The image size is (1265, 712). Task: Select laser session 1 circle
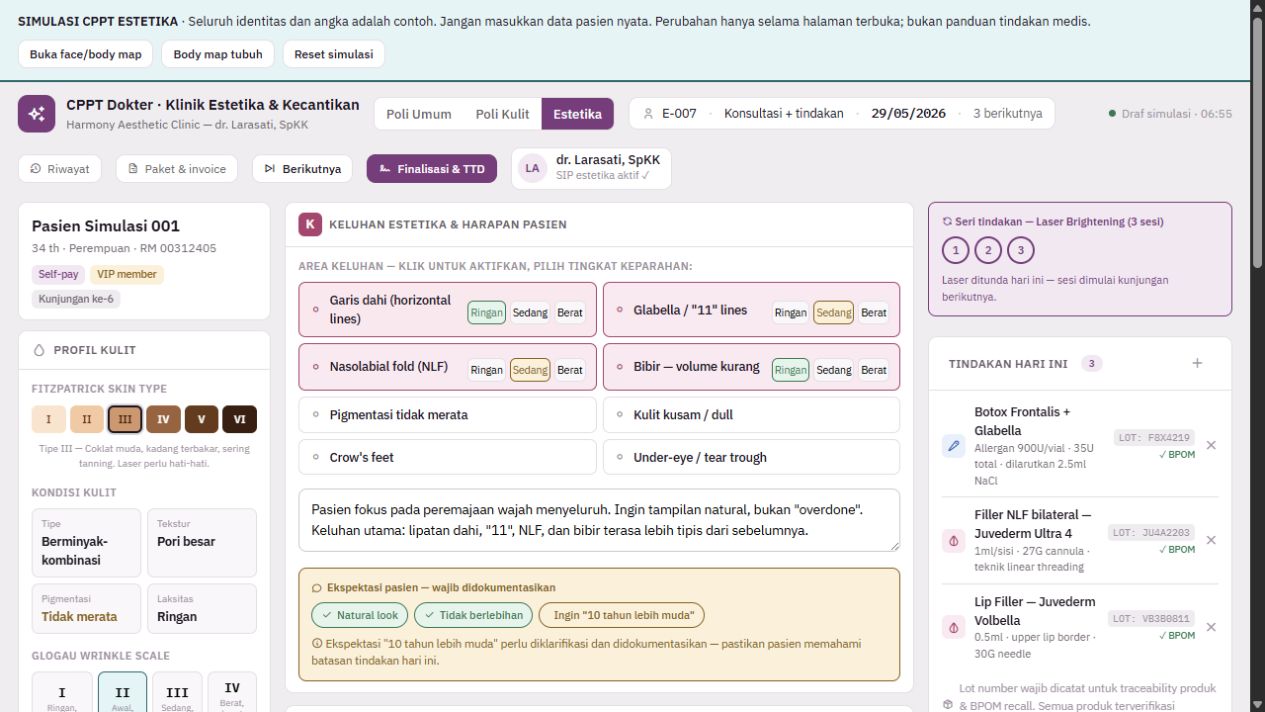pyautogui.click(x=956, y=250)
